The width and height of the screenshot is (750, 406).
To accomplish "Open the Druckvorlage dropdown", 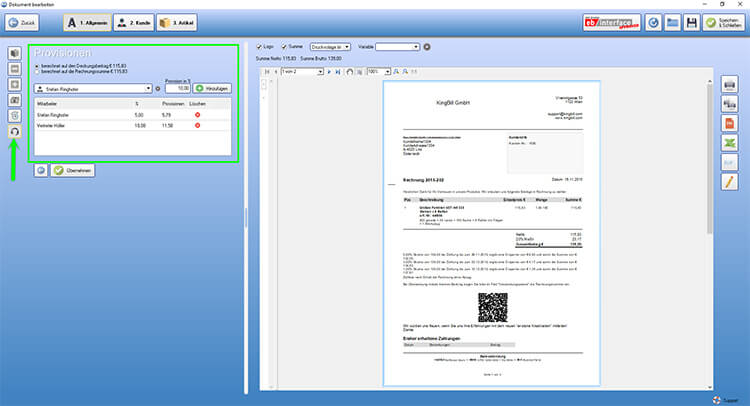I will [330, 47].
